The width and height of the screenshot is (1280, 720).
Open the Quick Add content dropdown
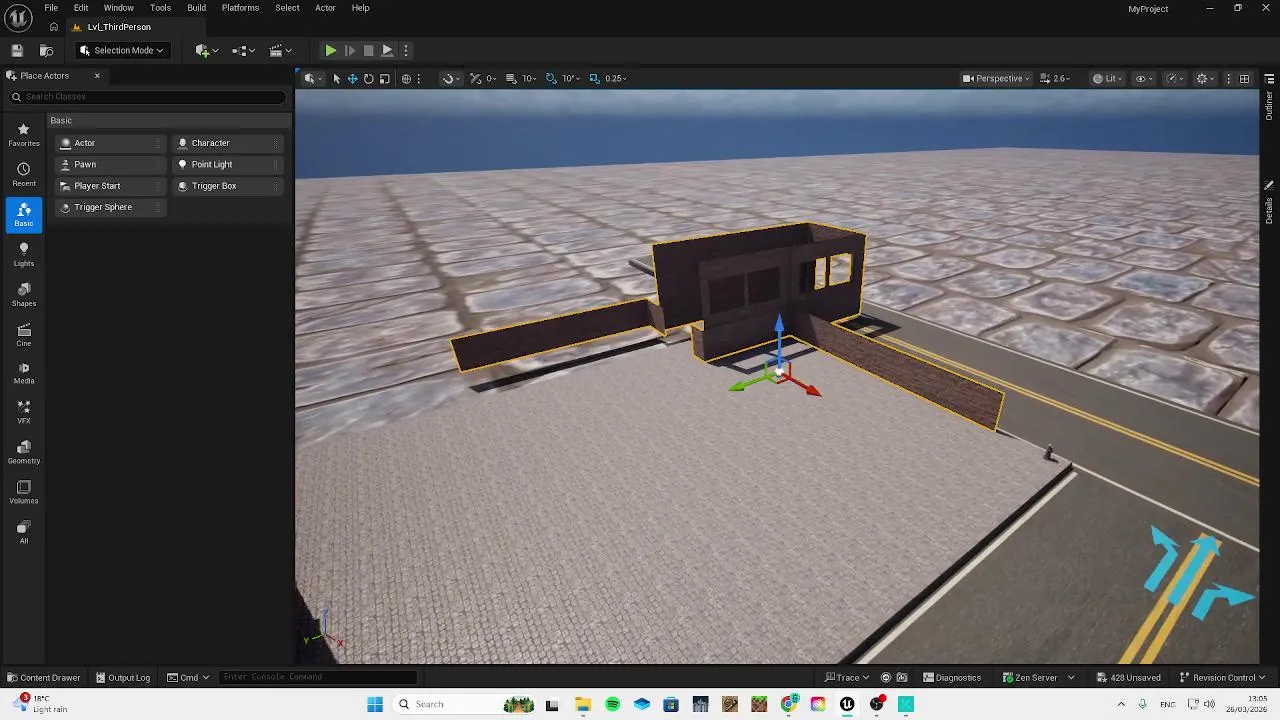pyautogui.click(x=207, y=50)
